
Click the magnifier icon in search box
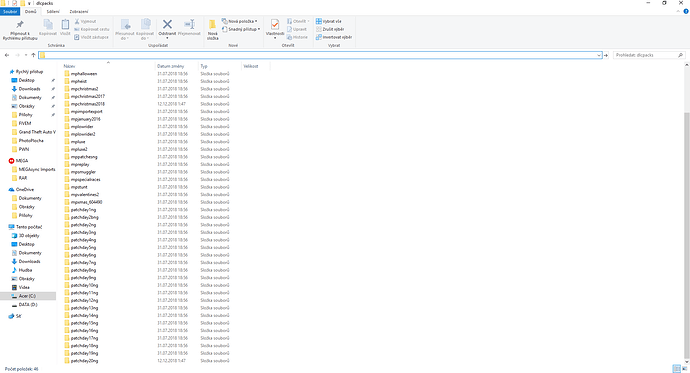click(x=680, y=55)
